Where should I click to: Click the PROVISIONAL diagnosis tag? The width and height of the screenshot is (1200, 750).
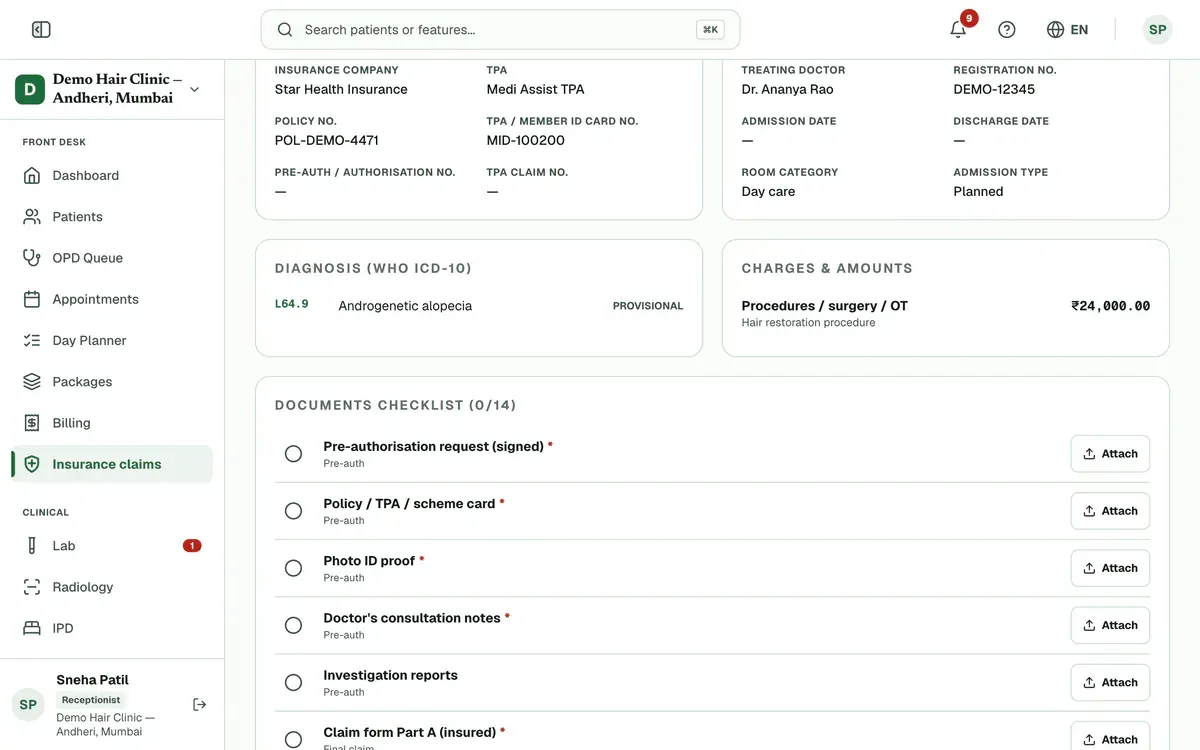[648, 306]
